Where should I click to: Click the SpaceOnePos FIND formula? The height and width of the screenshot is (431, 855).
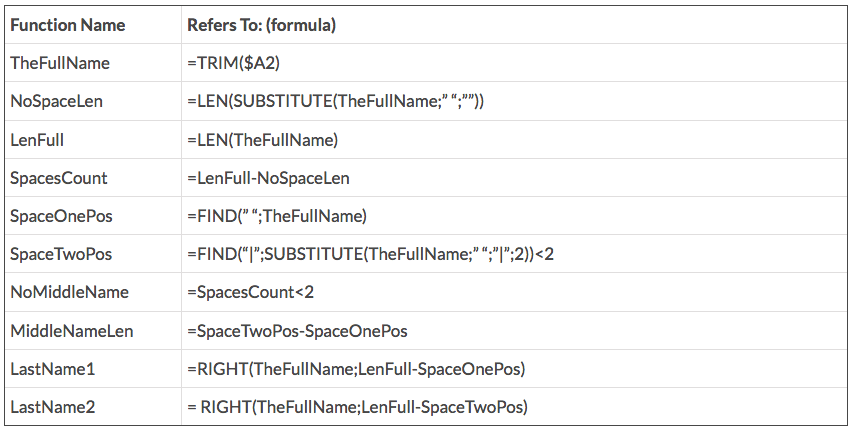(278, 216)
